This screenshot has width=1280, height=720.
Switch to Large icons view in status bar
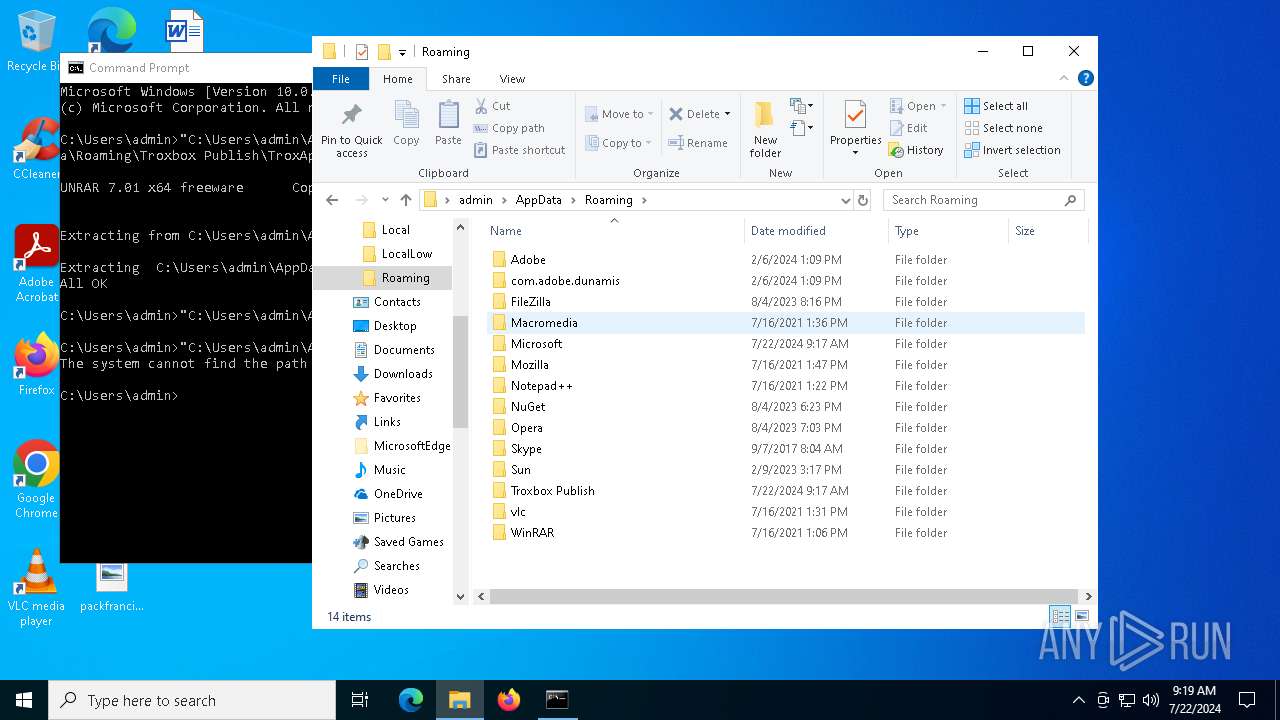tap(1081, 617)
